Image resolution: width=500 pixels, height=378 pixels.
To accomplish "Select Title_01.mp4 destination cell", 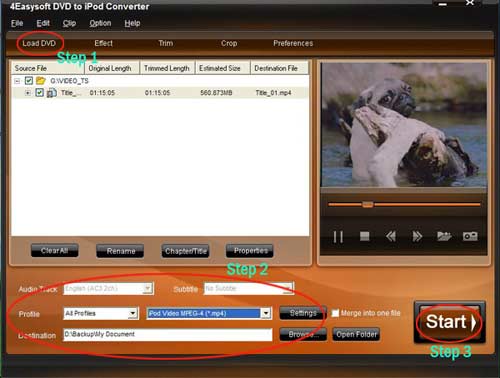I will pos(273,93).
